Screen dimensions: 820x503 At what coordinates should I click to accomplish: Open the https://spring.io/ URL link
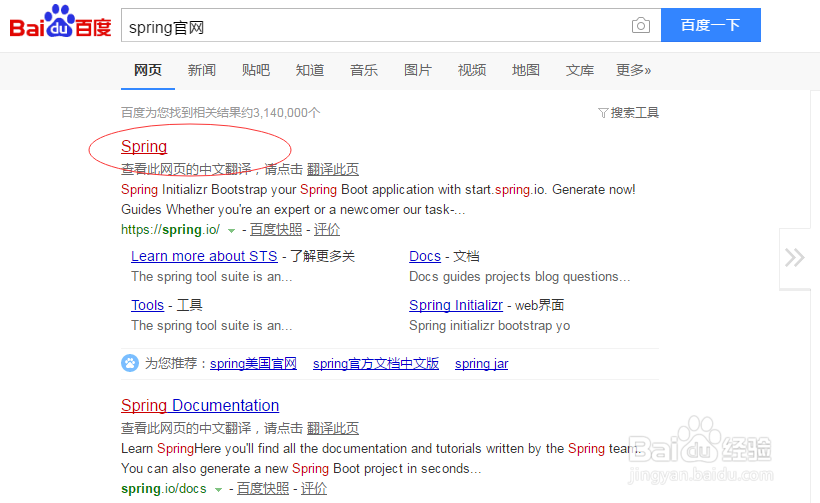pyautogui.click(x=170, y=230)
